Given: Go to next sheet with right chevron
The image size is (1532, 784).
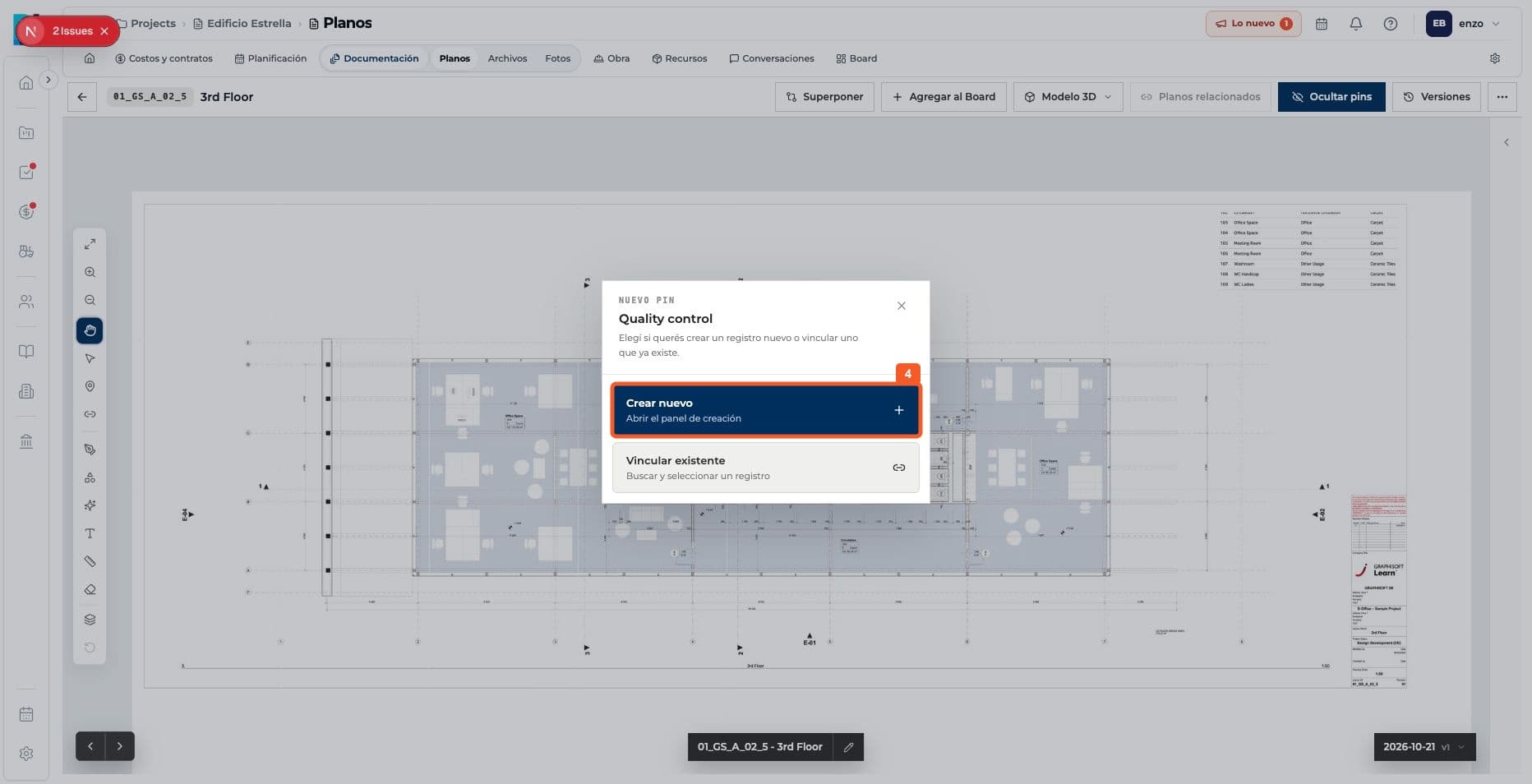Looking at the screenshot, I should [120, 746].
